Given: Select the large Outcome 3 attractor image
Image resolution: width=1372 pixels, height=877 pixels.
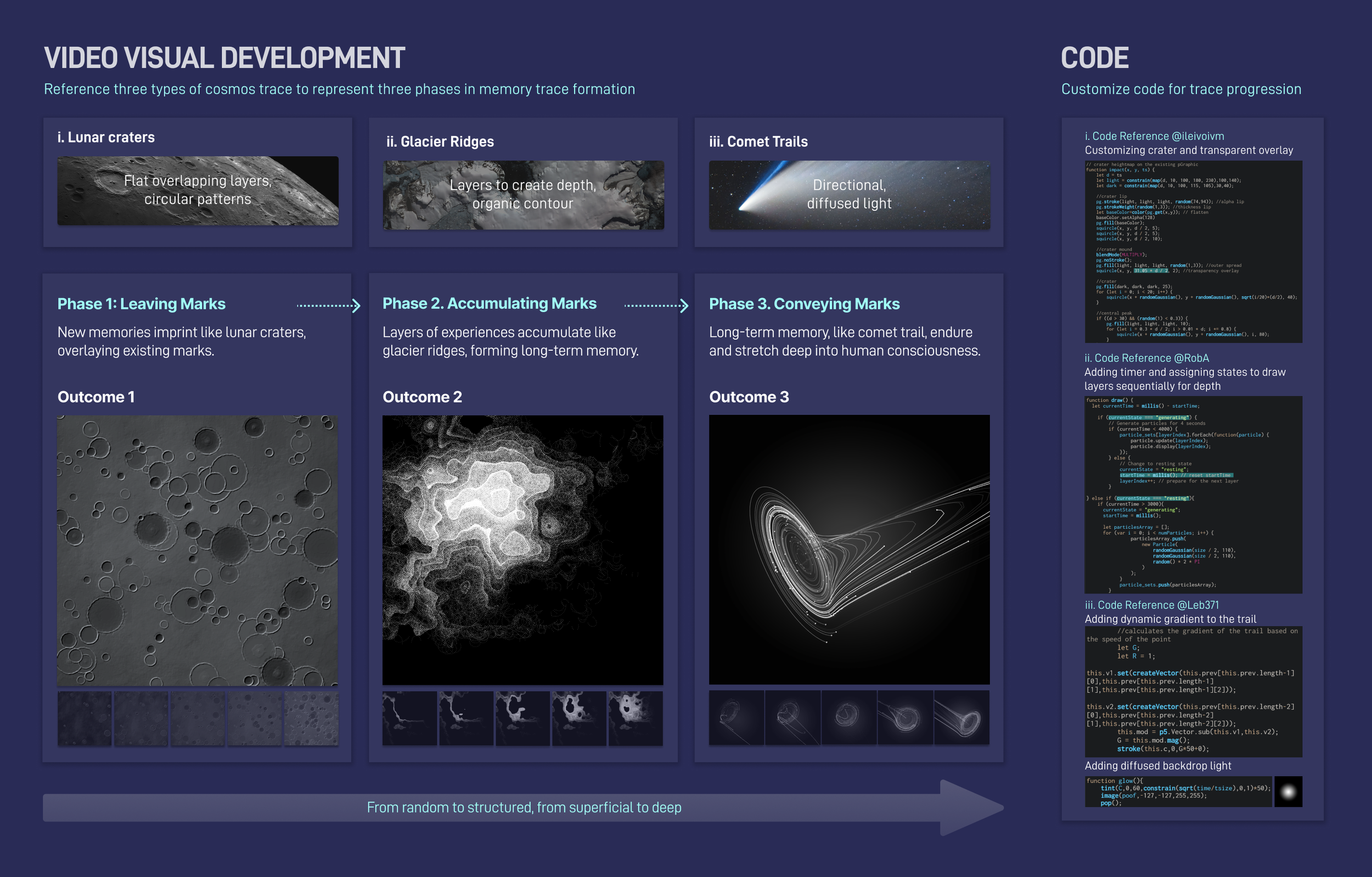Looking at the screenshot, I should click(849, 549).
